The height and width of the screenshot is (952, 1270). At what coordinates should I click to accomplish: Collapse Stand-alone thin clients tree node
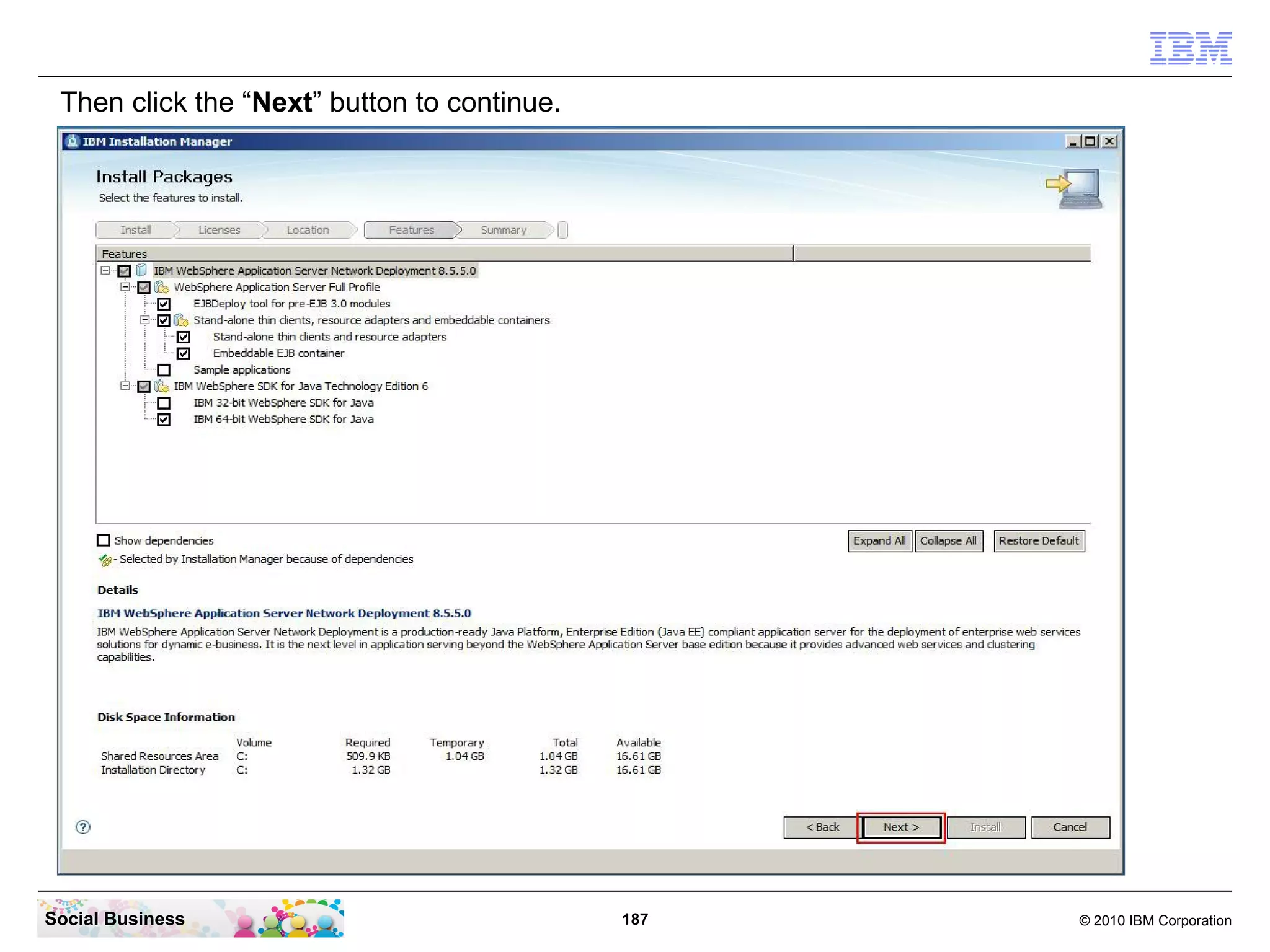pyautogui.click(x=145, y=320)
